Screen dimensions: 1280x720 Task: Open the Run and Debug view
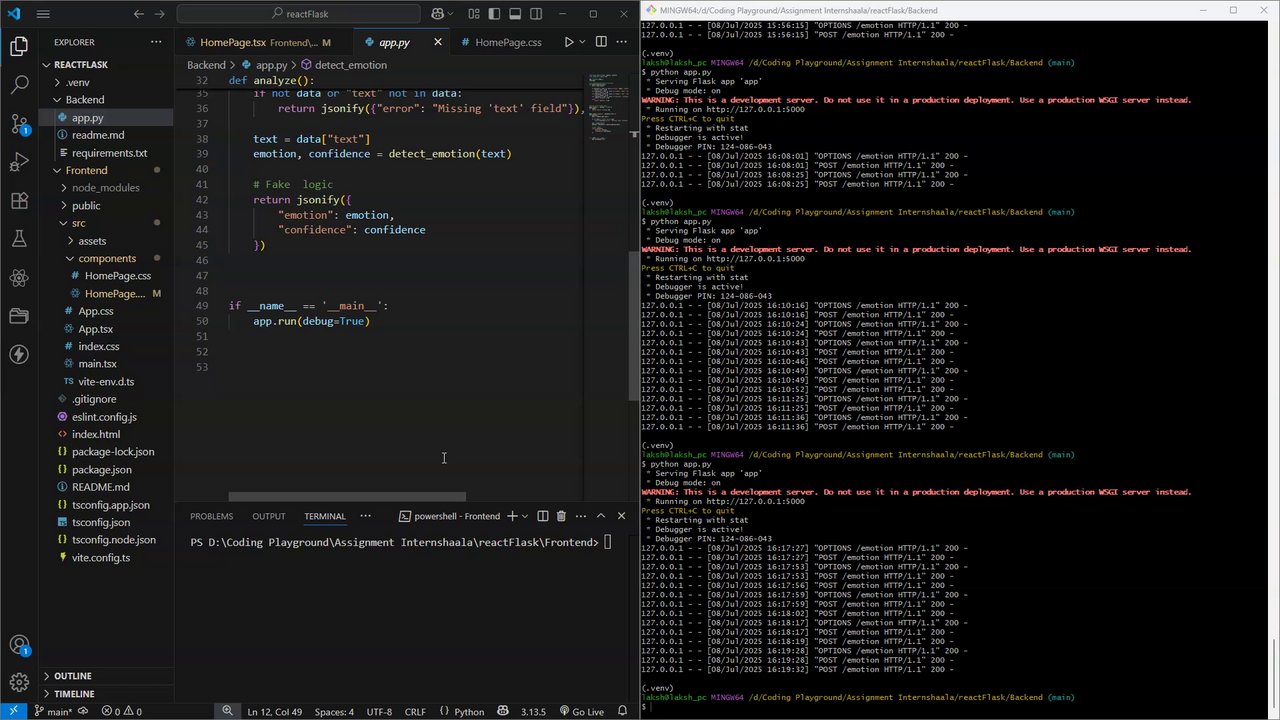point(19,162)
